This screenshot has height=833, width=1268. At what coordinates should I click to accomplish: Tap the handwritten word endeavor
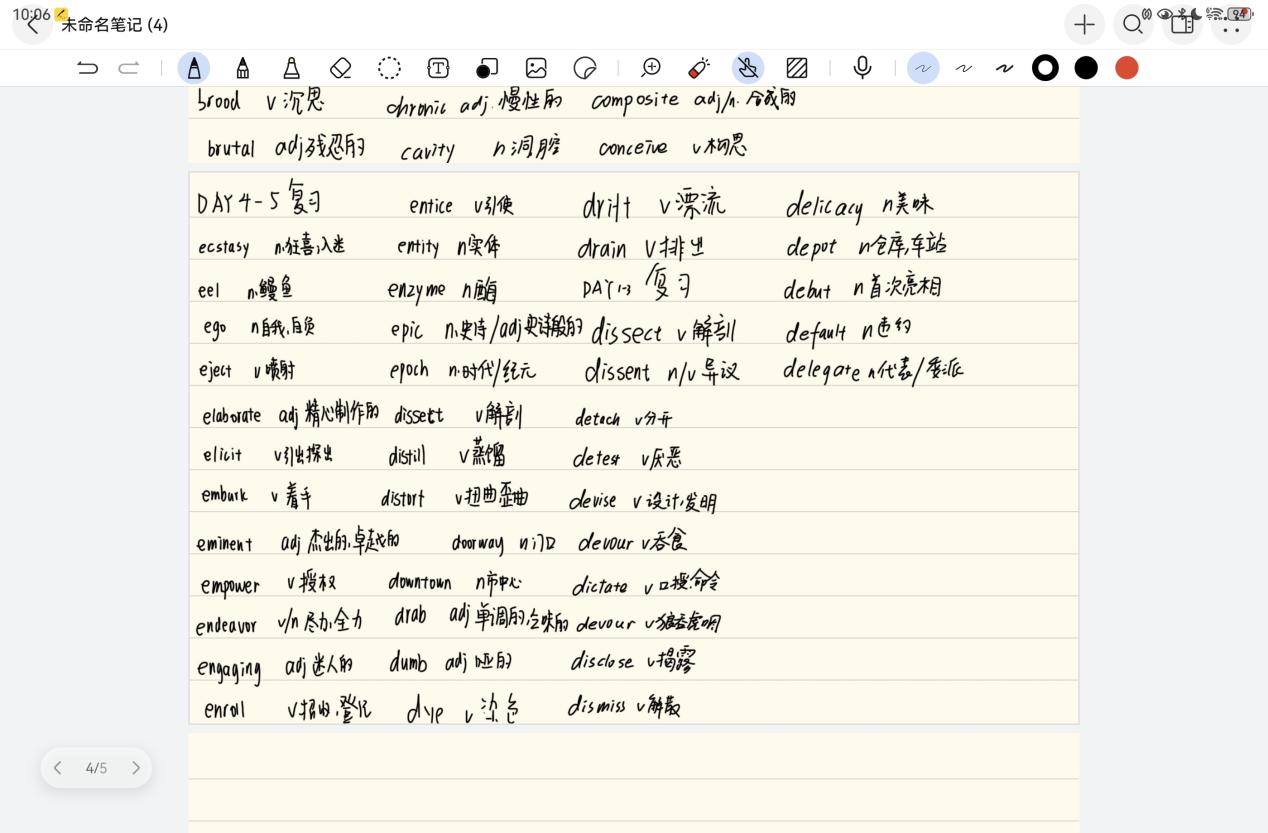tap(226, 627)
